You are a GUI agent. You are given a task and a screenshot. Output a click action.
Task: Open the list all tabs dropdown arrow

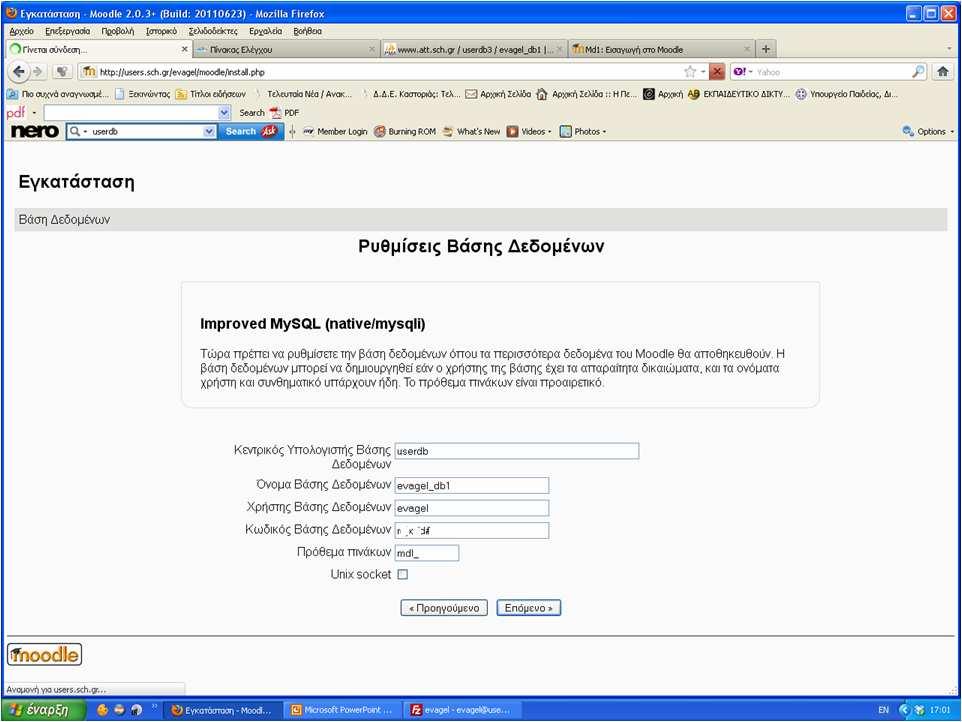point(949,48)
